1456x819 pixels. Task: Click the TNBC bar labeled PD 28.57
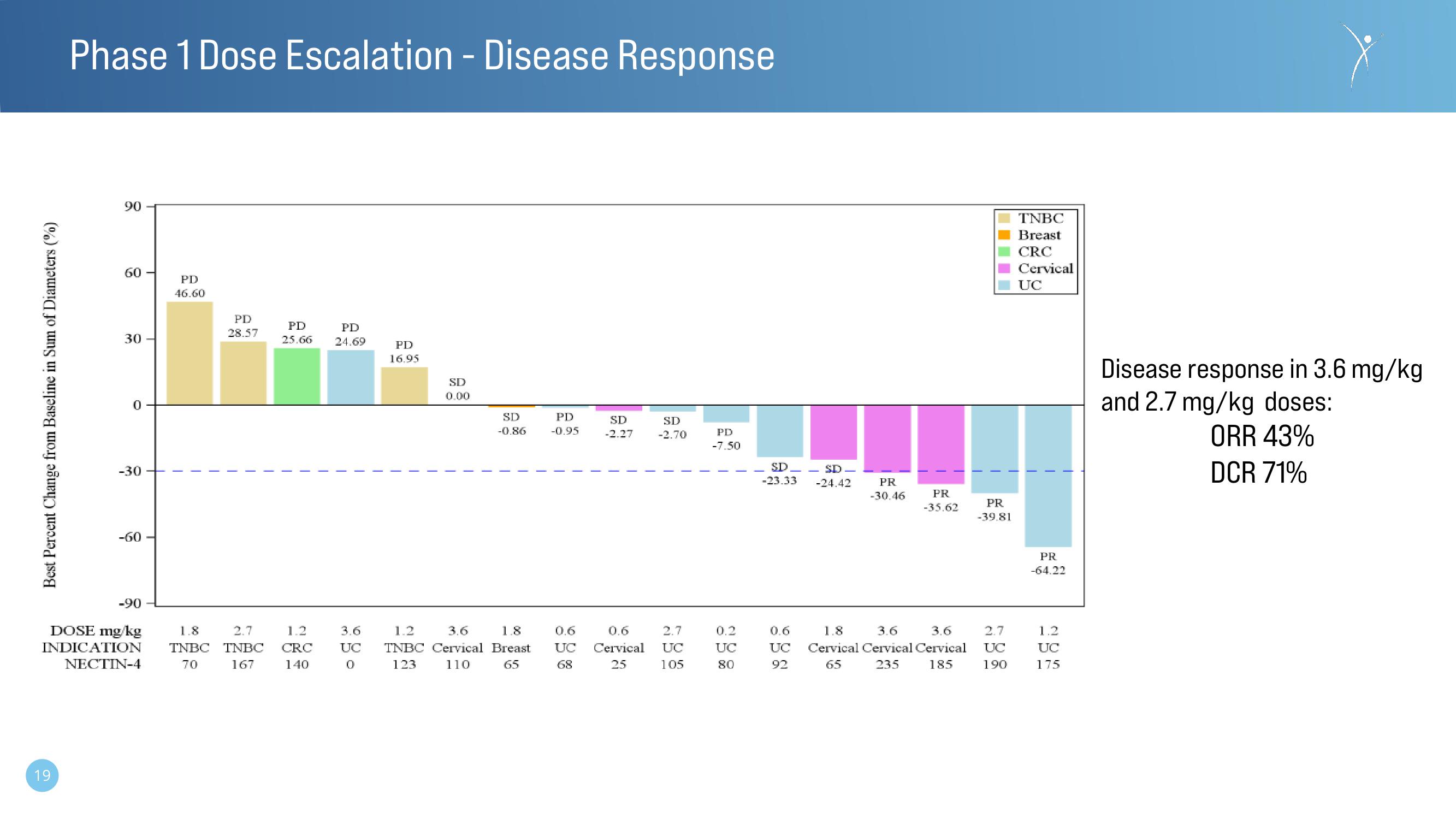tap(243, 373)
